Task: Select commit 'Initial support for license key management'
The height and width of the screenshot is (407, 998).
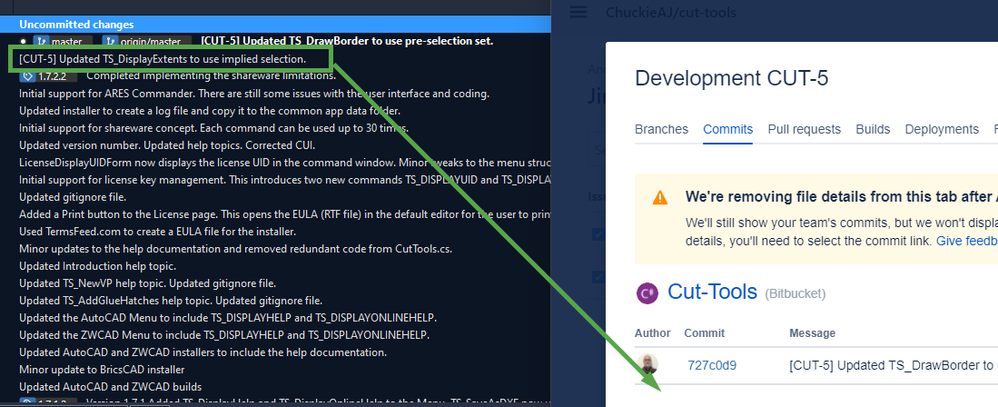Action: point(285,180)
